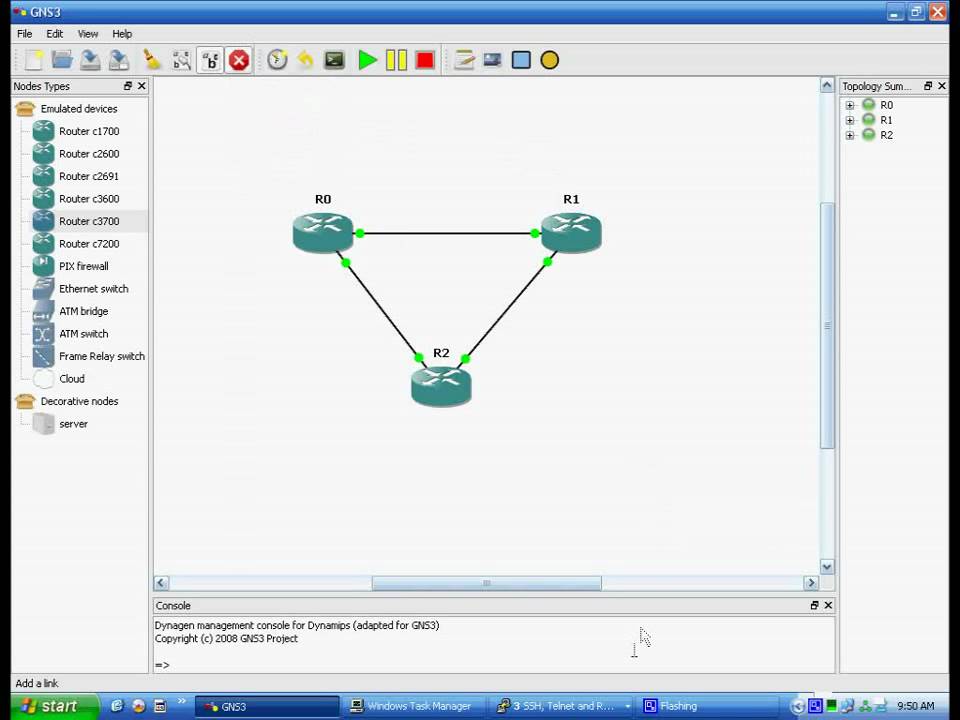960x720 pixels.
Task: Select Router c3600 node type
Action: [x=89, y=199]
